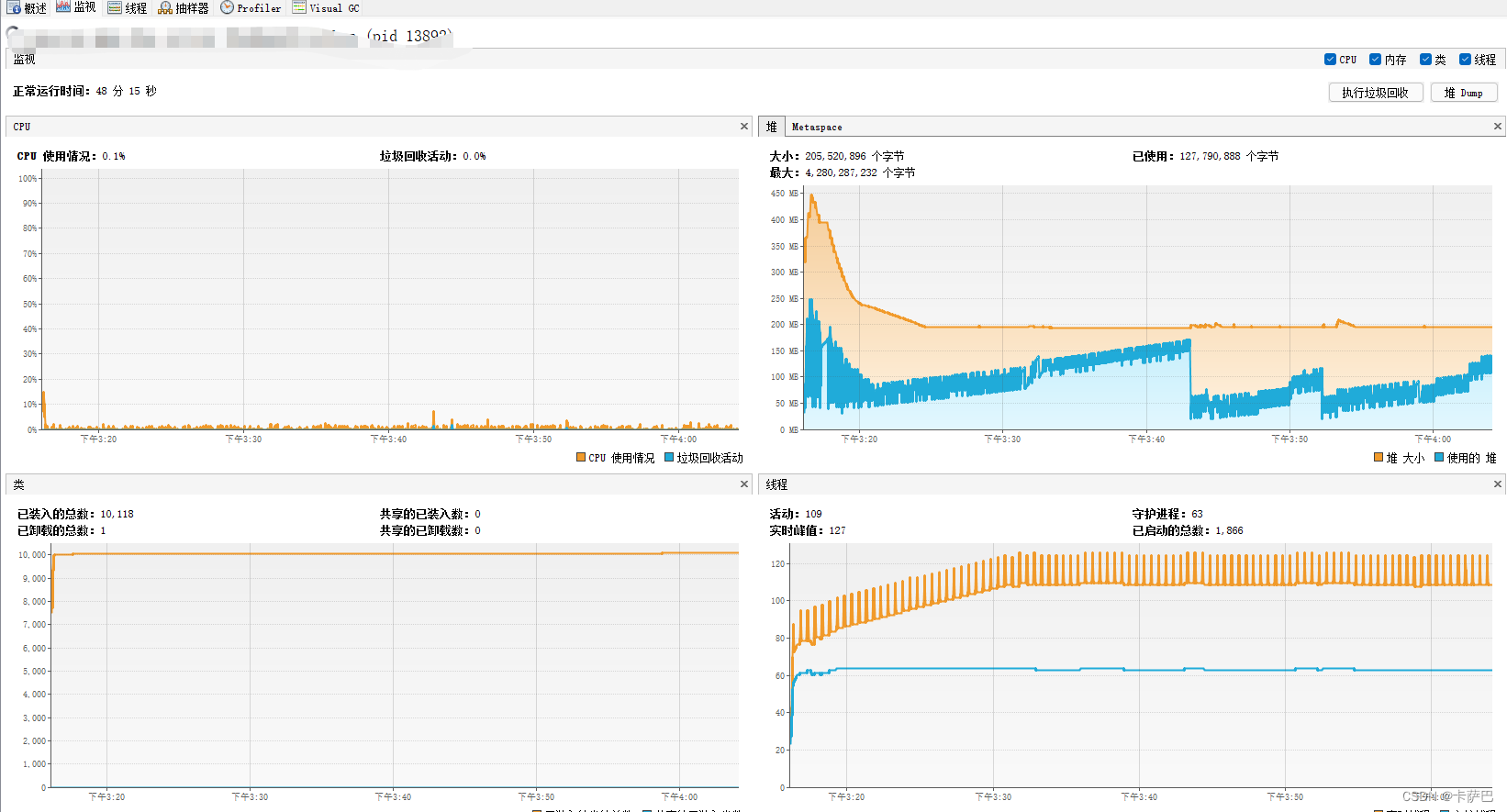Viewport: 1507px width, 812px height.
Task: Uncheck the 类 classes checkbox
Action: [1425, 60]
